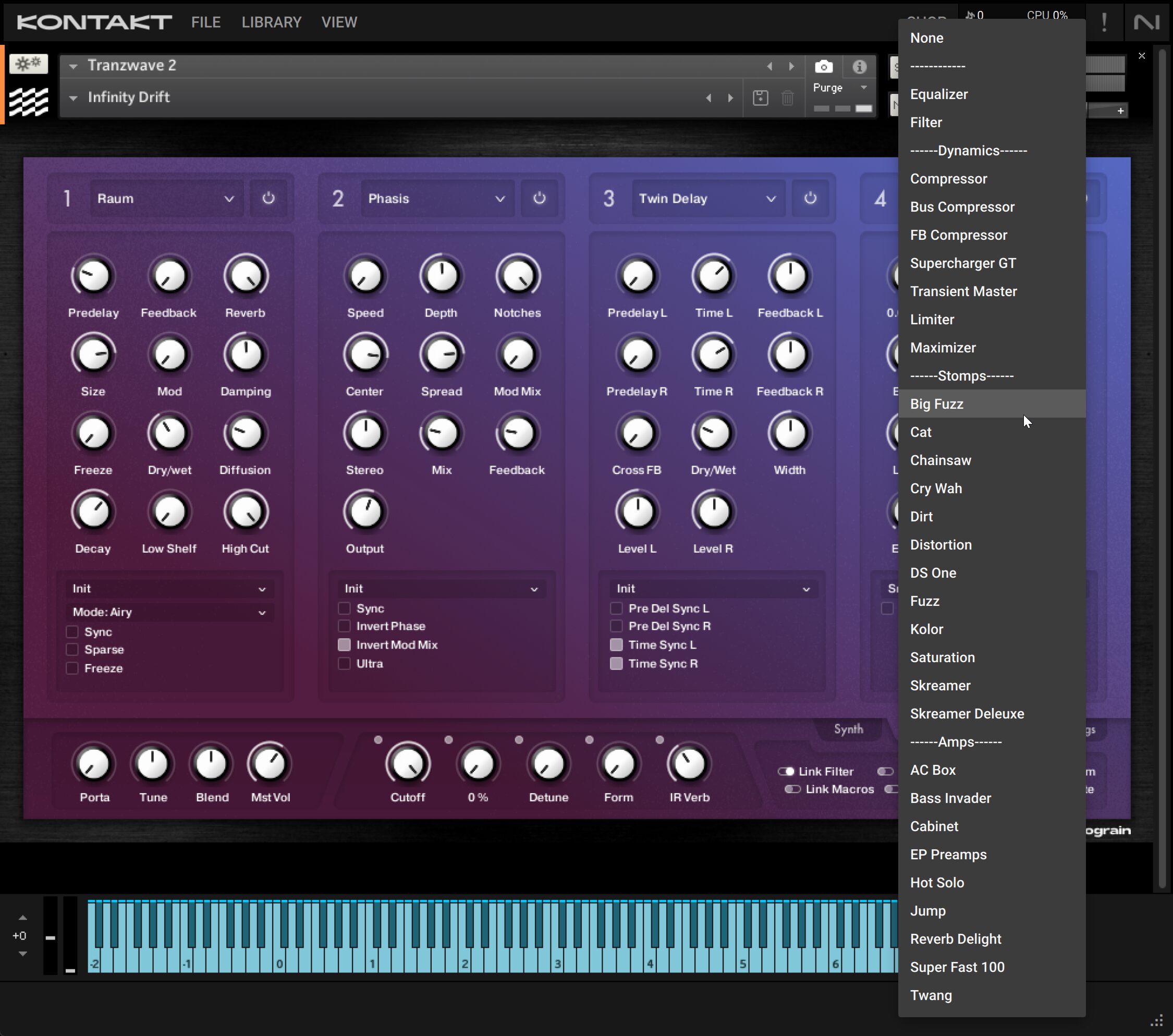
Task: Click the snowflake freeze icon beside Tranzwave 2
Action: click(x=28, y=63)
